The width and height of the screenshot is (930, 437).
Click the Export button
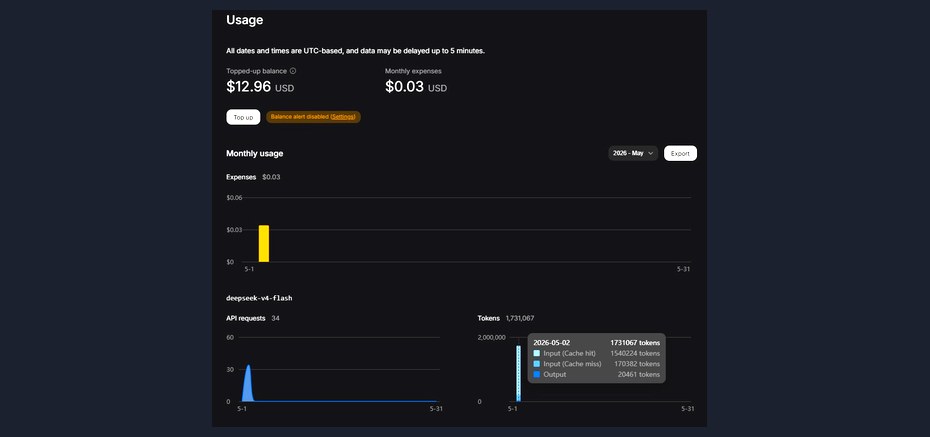click(x=680, y=154)
